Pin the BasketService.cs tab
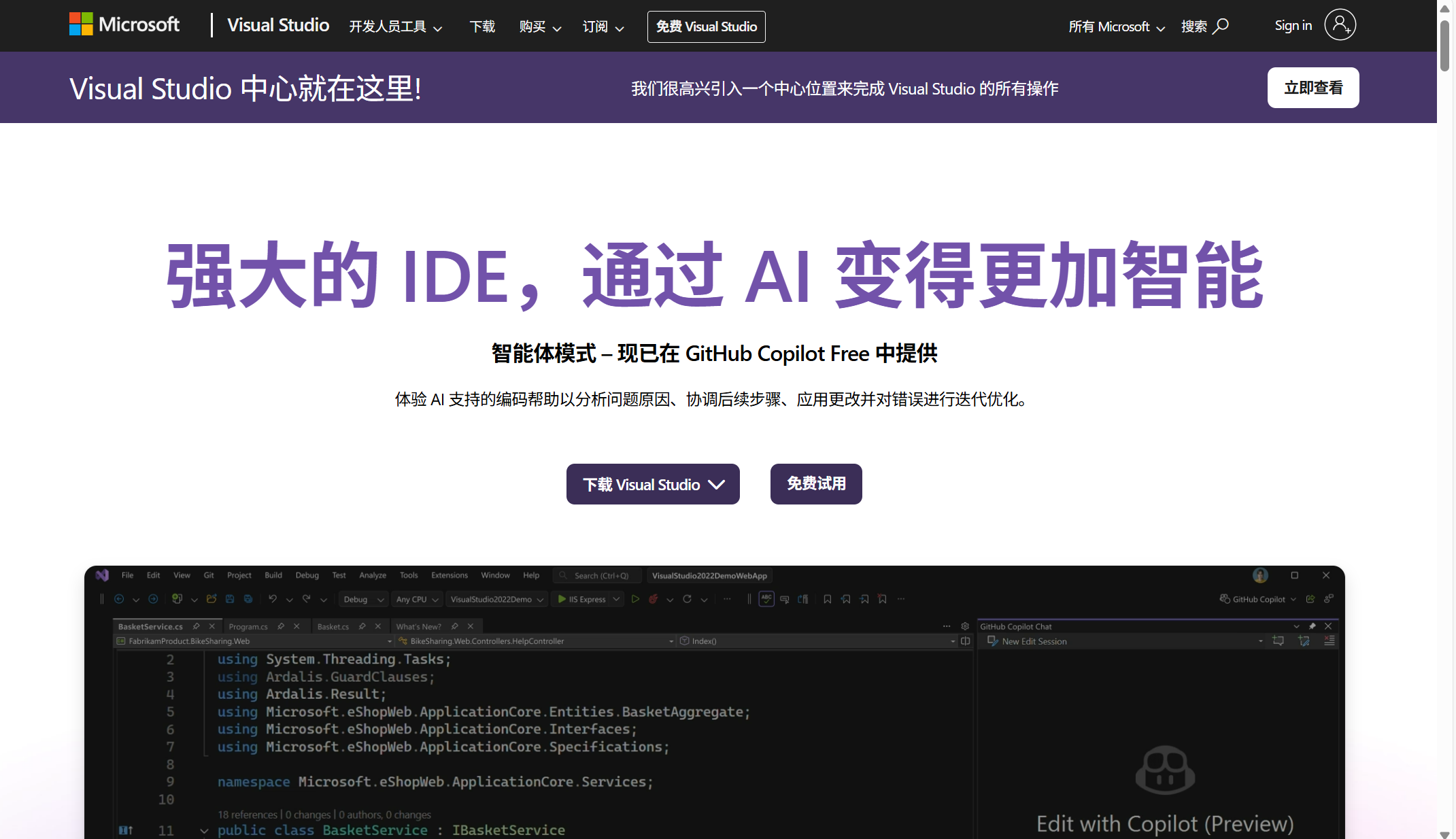Screen dimensions: 1456x839 point(196,626)
